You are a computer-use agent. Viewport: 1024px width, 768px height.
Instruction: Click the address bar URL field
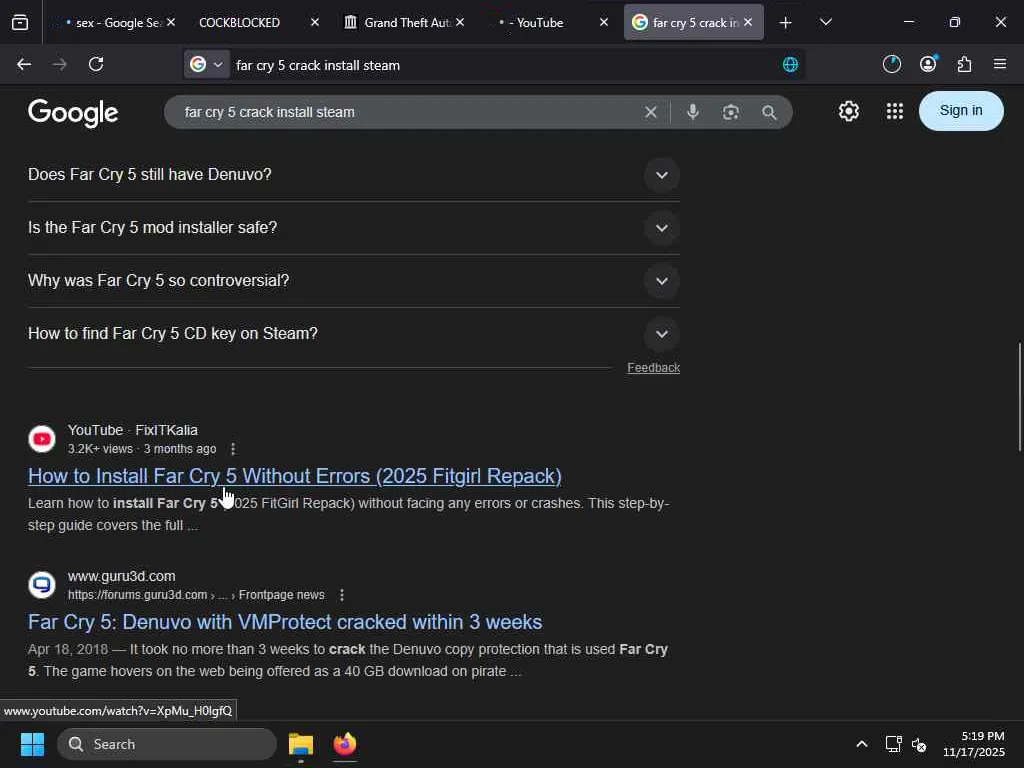tap(503, 65)
